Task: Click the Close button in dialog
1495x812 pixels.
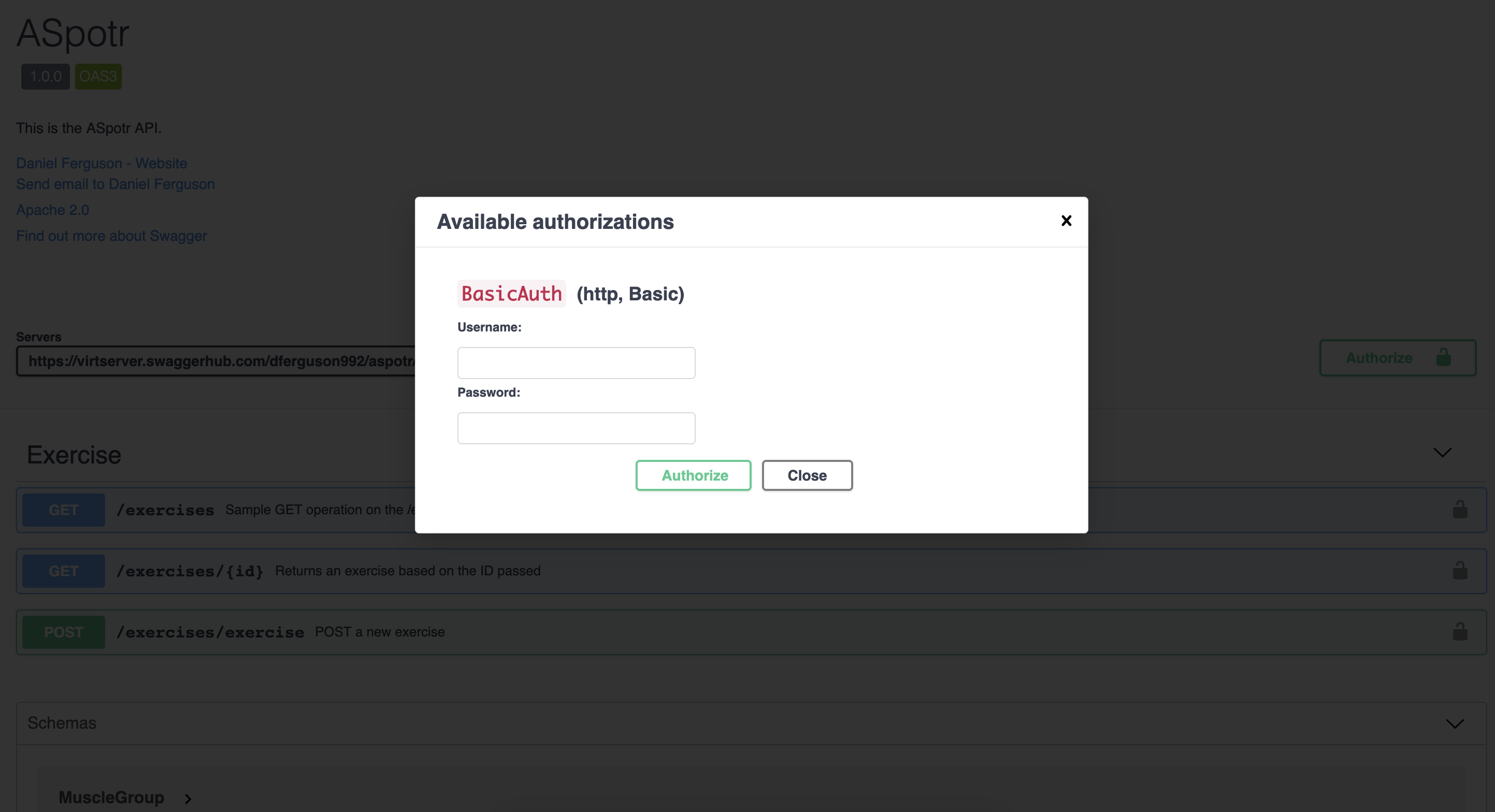Action: coord(807,475)
